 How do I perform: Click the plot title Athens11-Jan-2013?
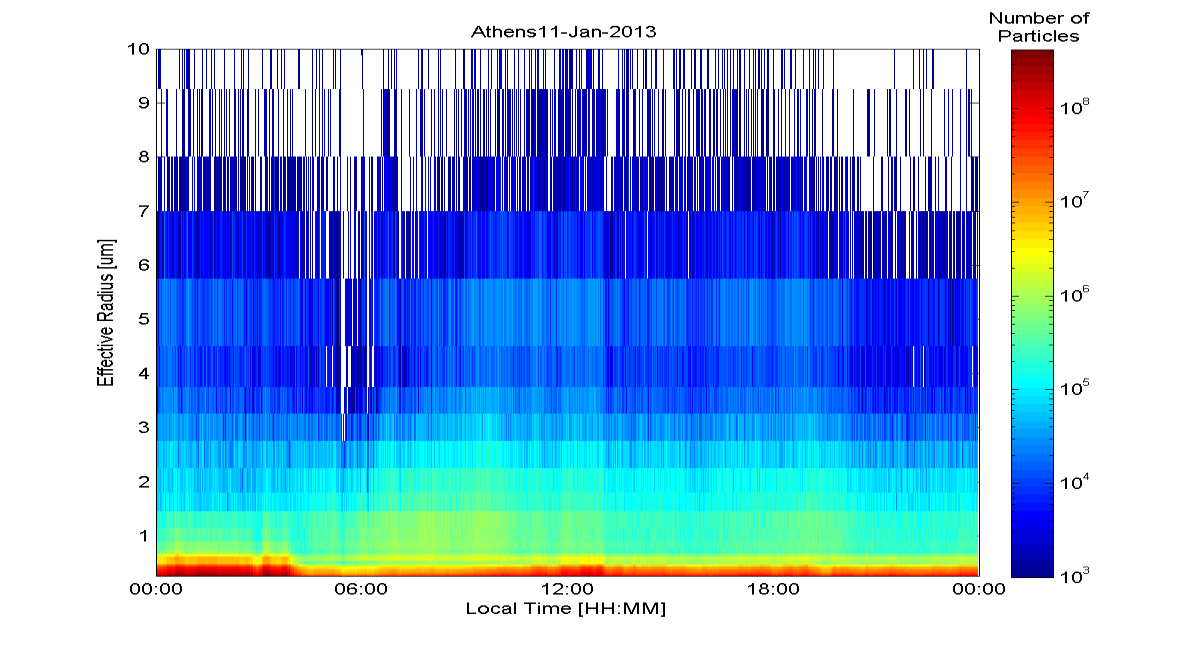(564, 31)
